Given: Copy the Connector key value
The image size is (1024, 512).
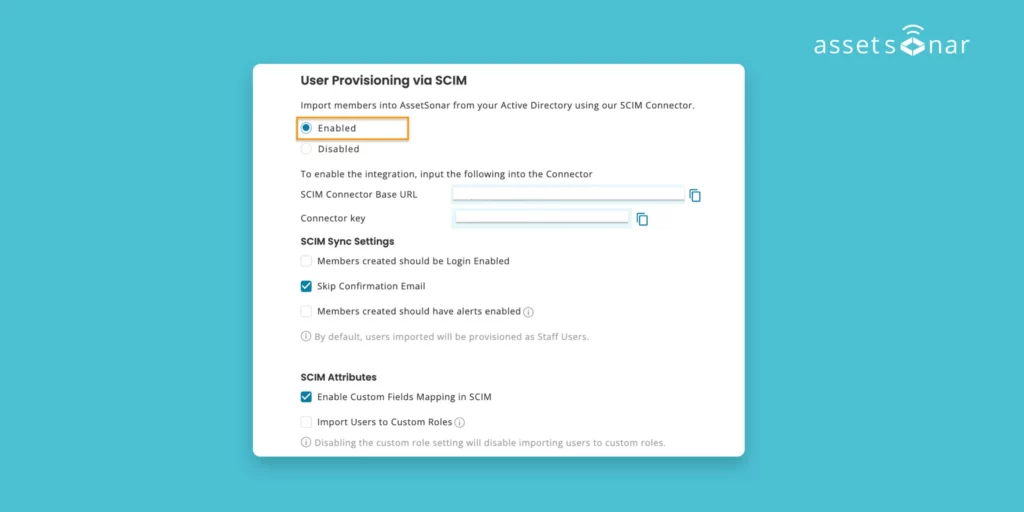Looking at the screenshot, I should pyautogui.click(x=643, y=219).
